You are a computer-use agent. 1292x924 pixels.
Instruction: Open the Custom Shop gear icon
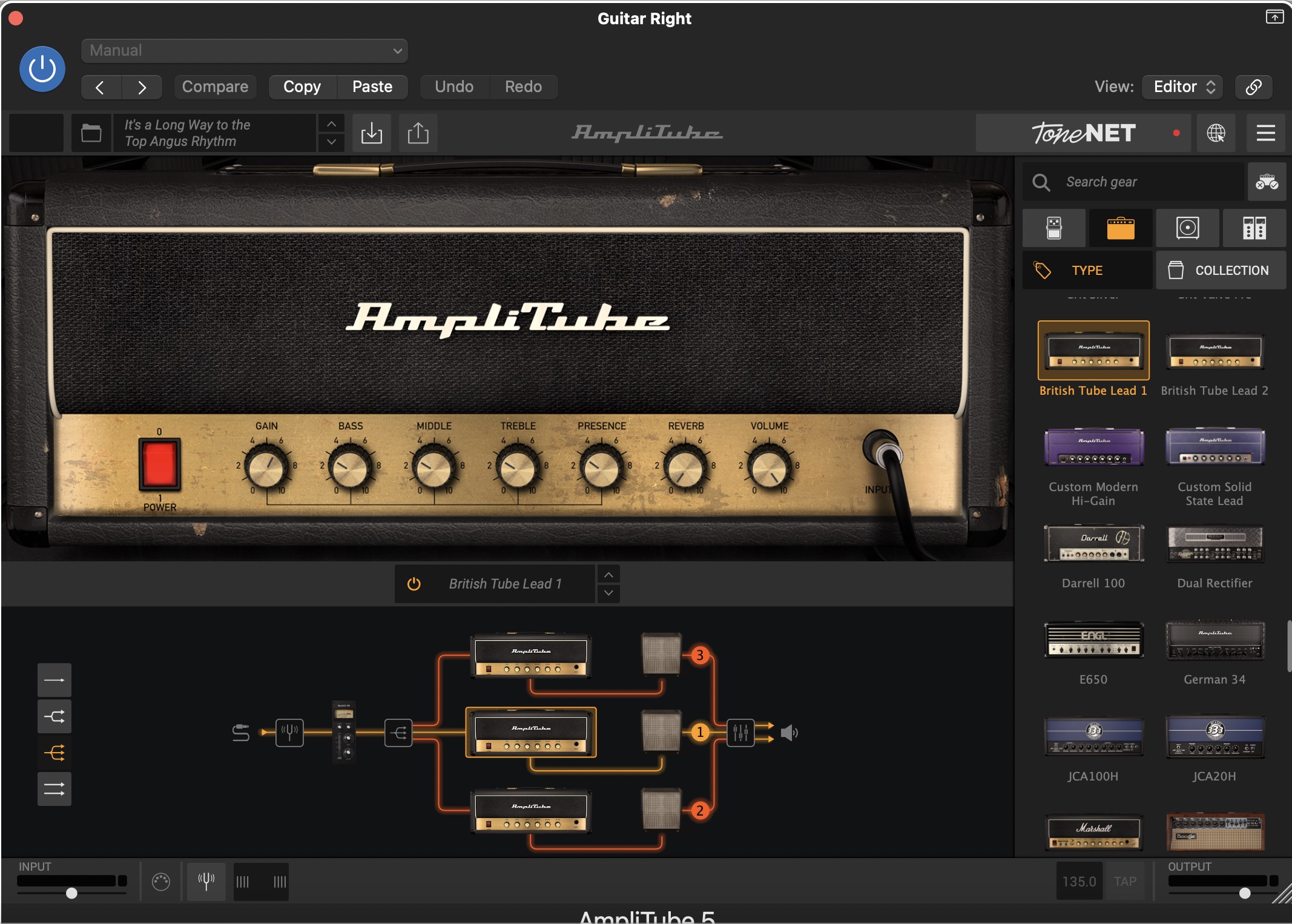[x=1267, y=182]
